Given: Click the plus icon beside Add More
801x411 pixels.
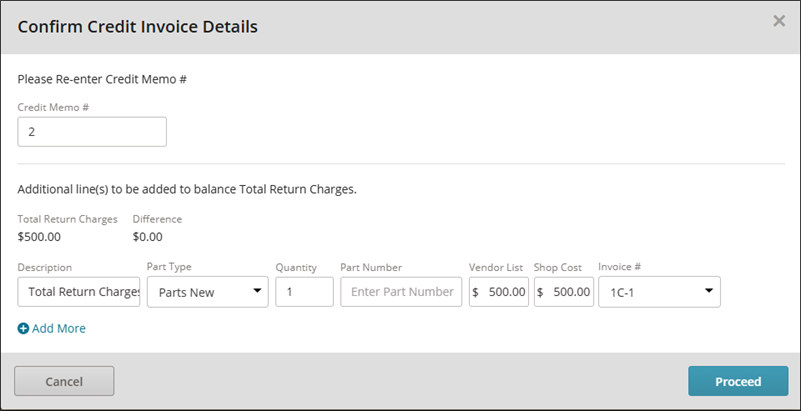Looking at the screenshot, I should coord(23,328).
